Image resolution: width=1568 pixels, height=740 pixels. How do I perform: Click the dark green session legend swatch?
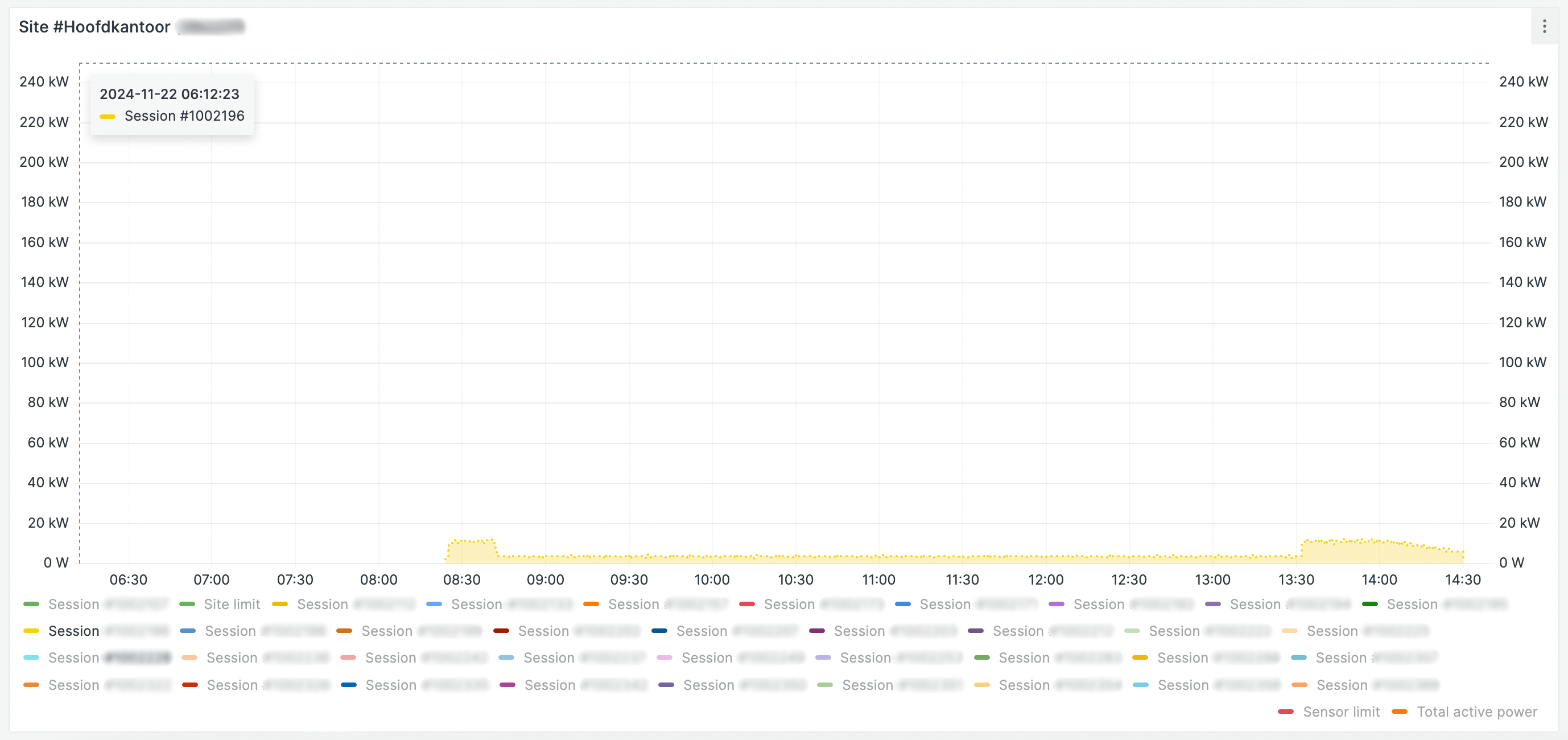1369,604
